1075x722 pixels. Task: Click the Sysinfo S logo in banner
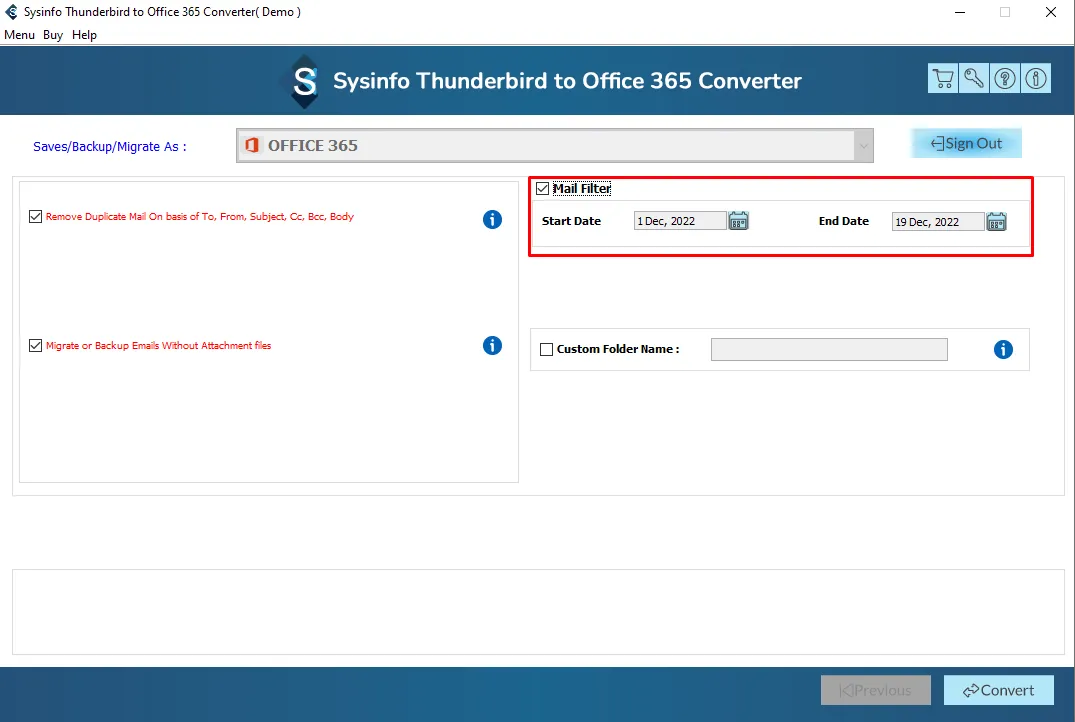[304, 82]
